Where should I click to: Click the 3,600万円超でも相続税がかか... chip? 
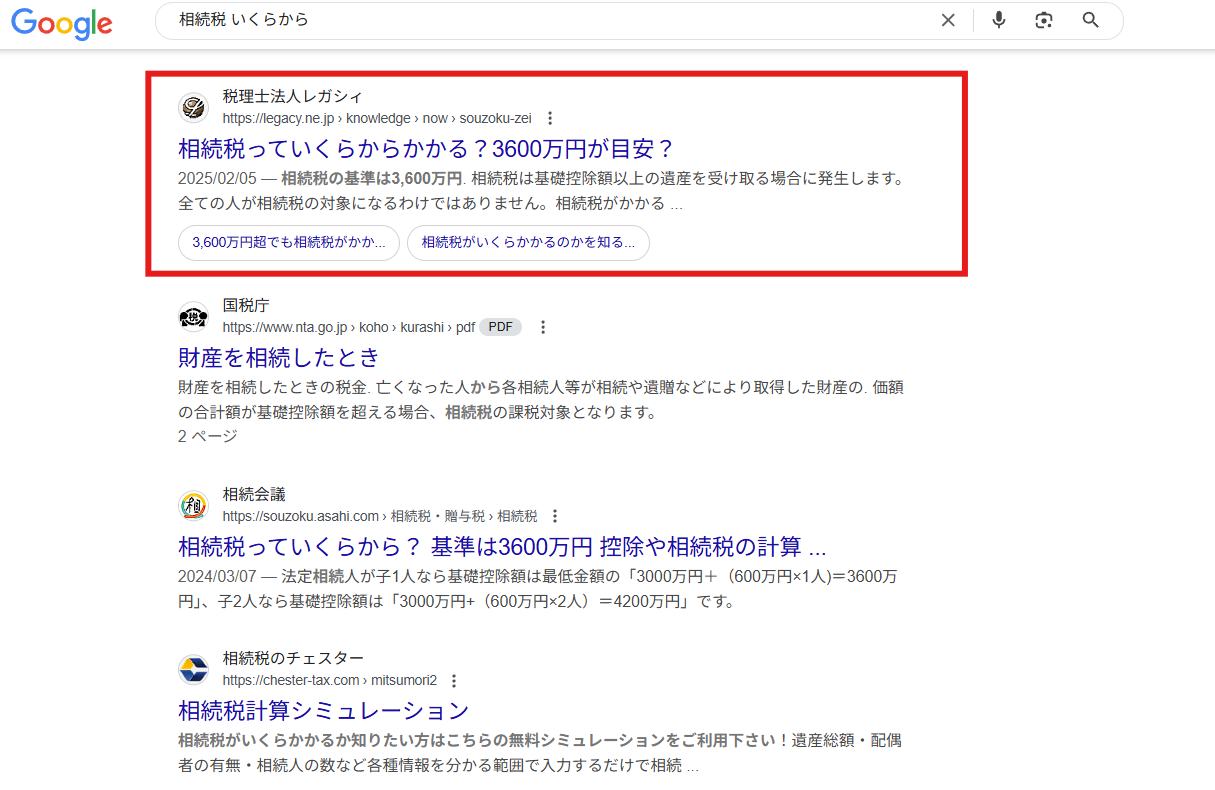click(289, 242)
